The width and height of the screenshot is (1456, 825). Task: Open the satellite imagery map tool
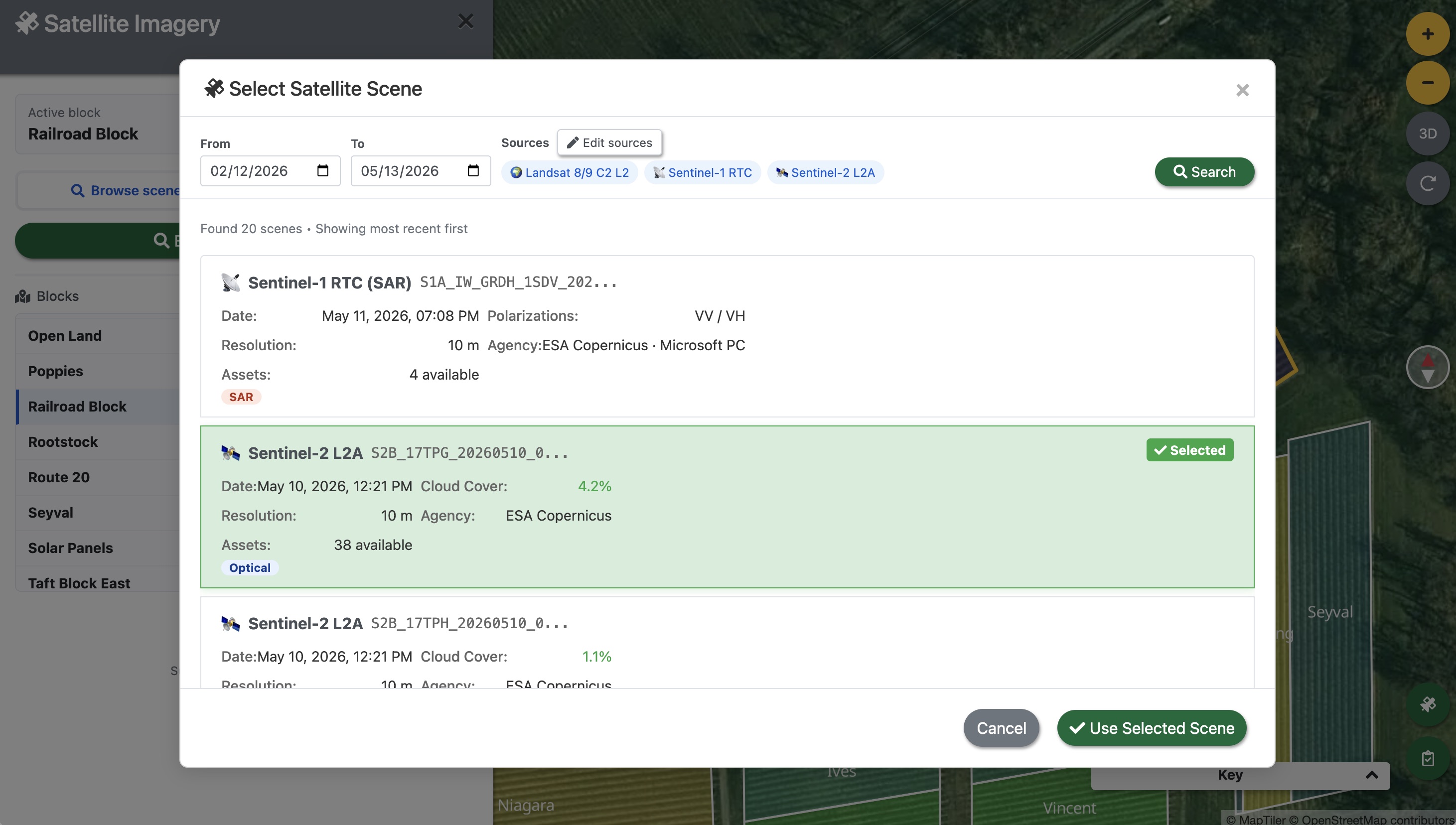(x=1427, y=704)
